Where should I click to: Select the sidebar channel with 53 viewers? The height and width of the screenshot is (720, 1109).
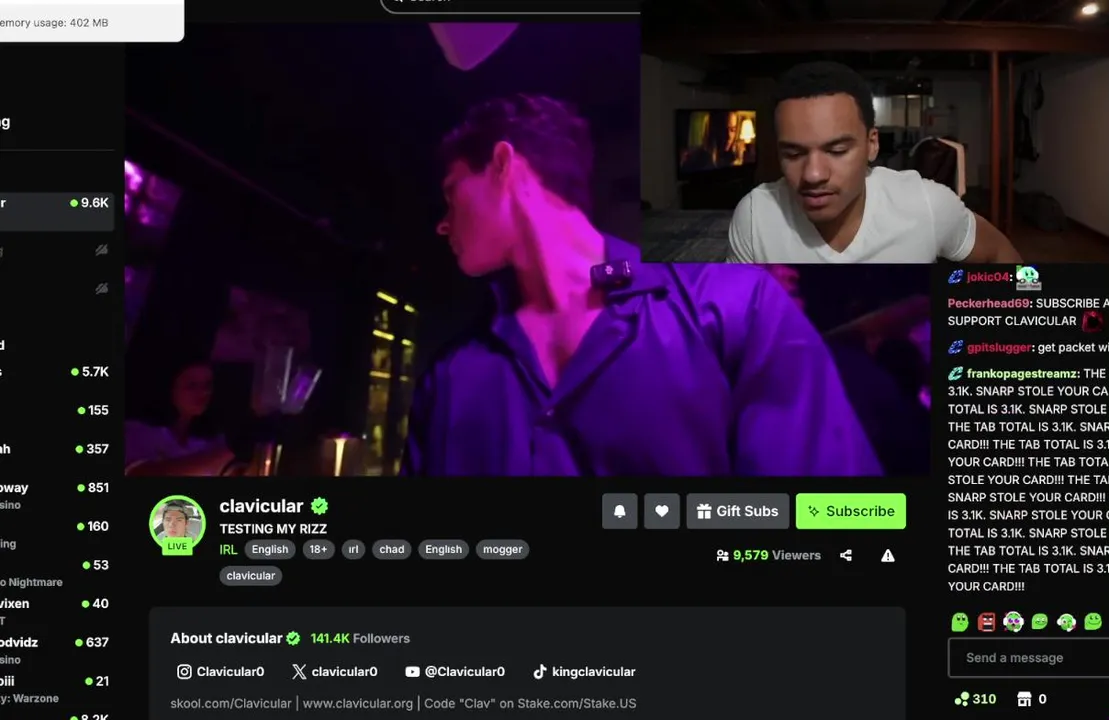57,573
